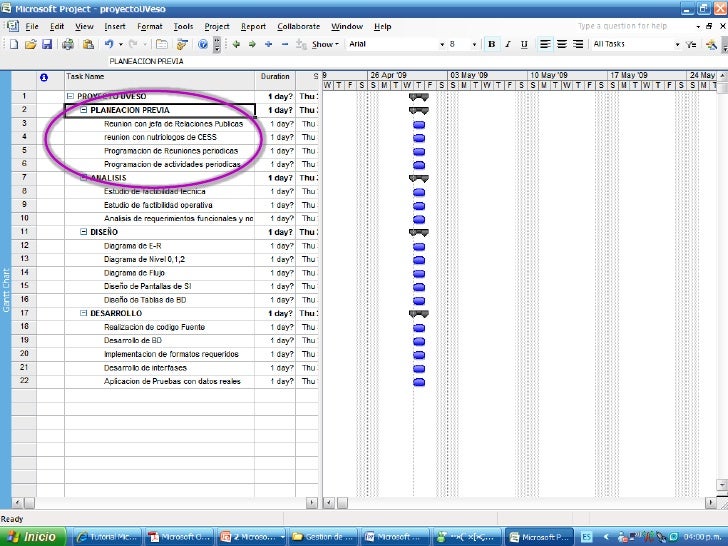This screenshot has height=546, width=728.
Task: Outdent task with the left green arrow
Action: point(236,45)
